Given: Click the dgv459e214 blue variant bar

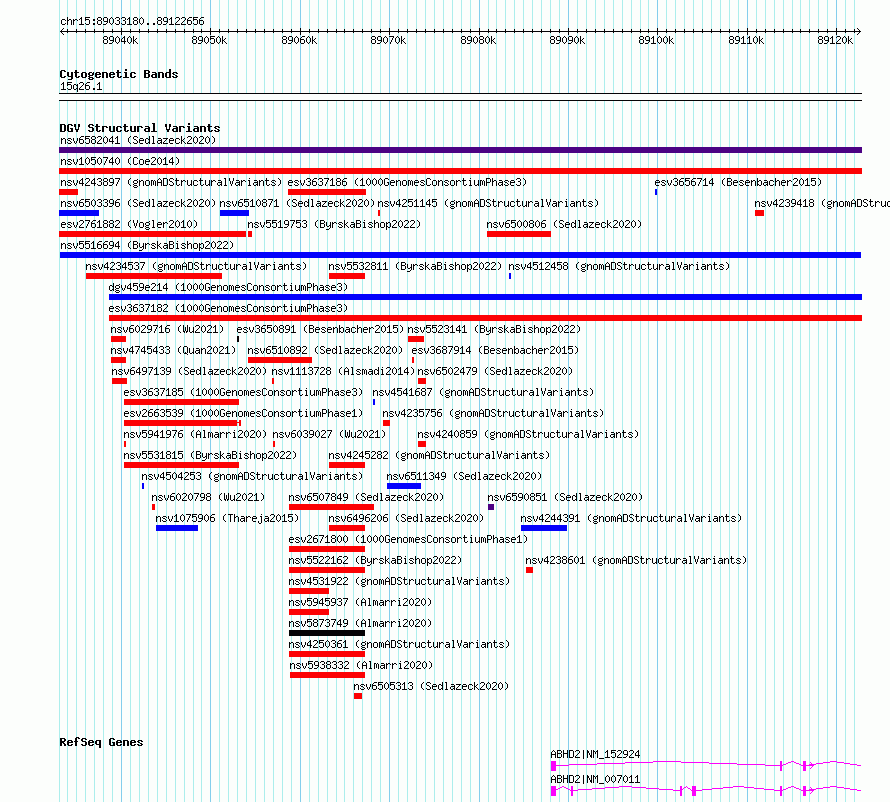Looking at the screenshot, I should coord(485,297).
